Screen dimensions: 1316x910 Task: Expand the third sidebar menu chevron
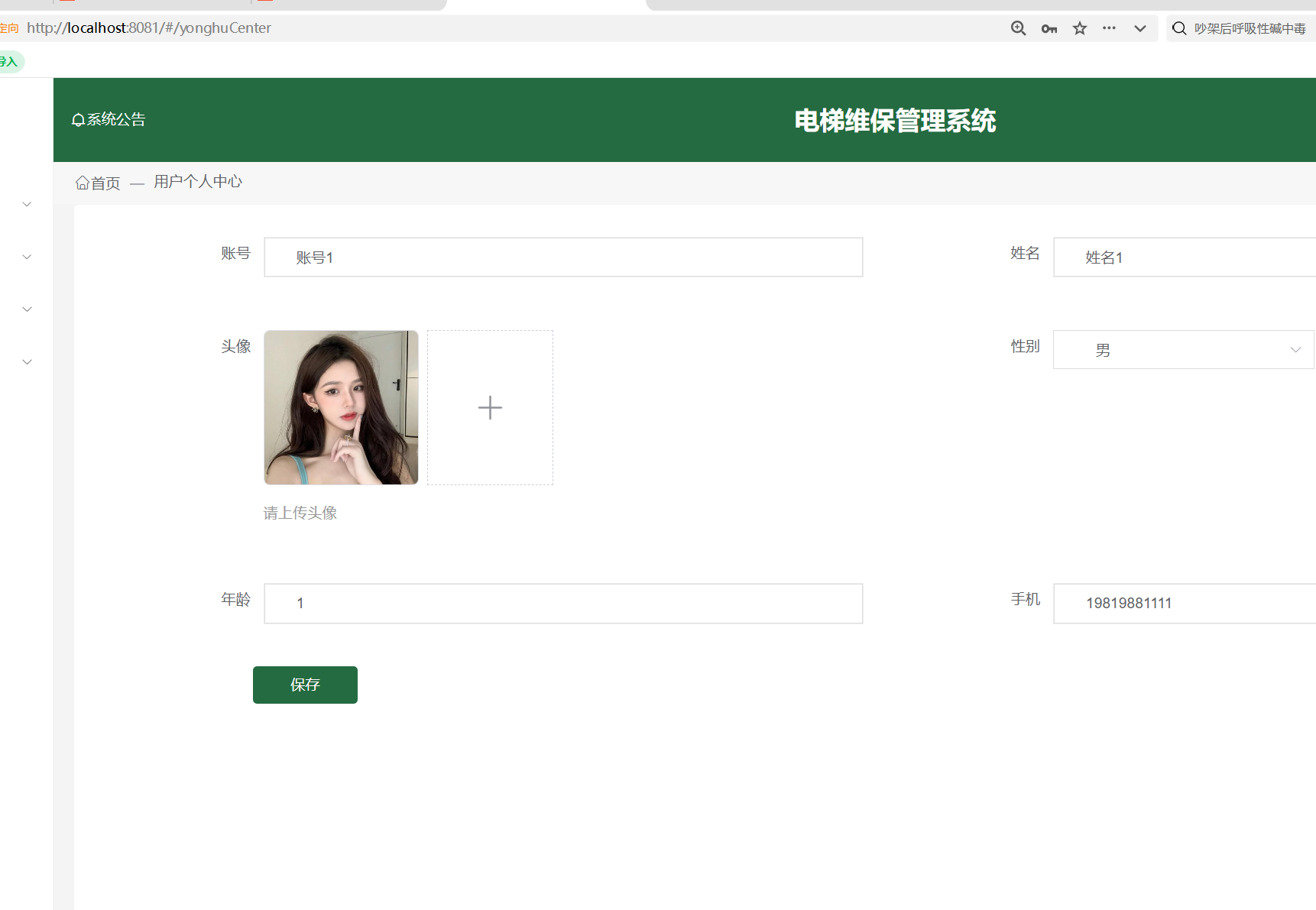[27, 309]
